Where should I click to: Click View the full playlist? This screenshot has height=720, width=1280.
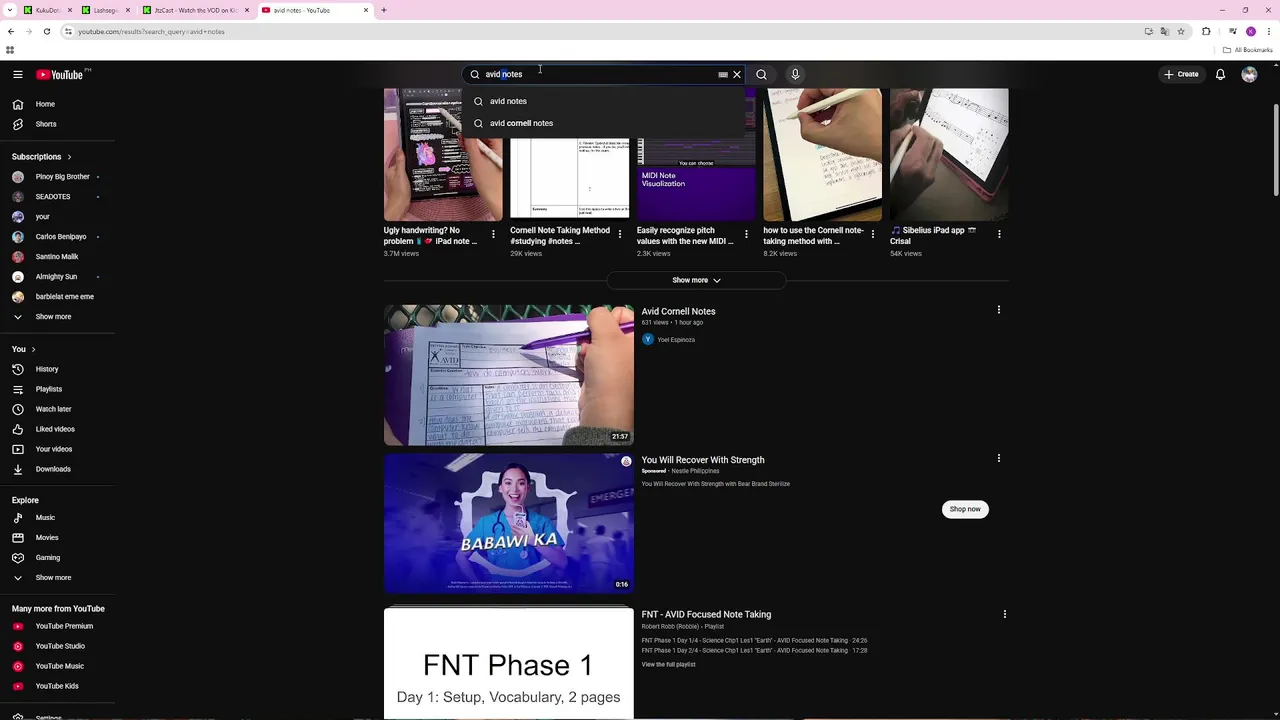pyautogui.click(x=668, y=665)
